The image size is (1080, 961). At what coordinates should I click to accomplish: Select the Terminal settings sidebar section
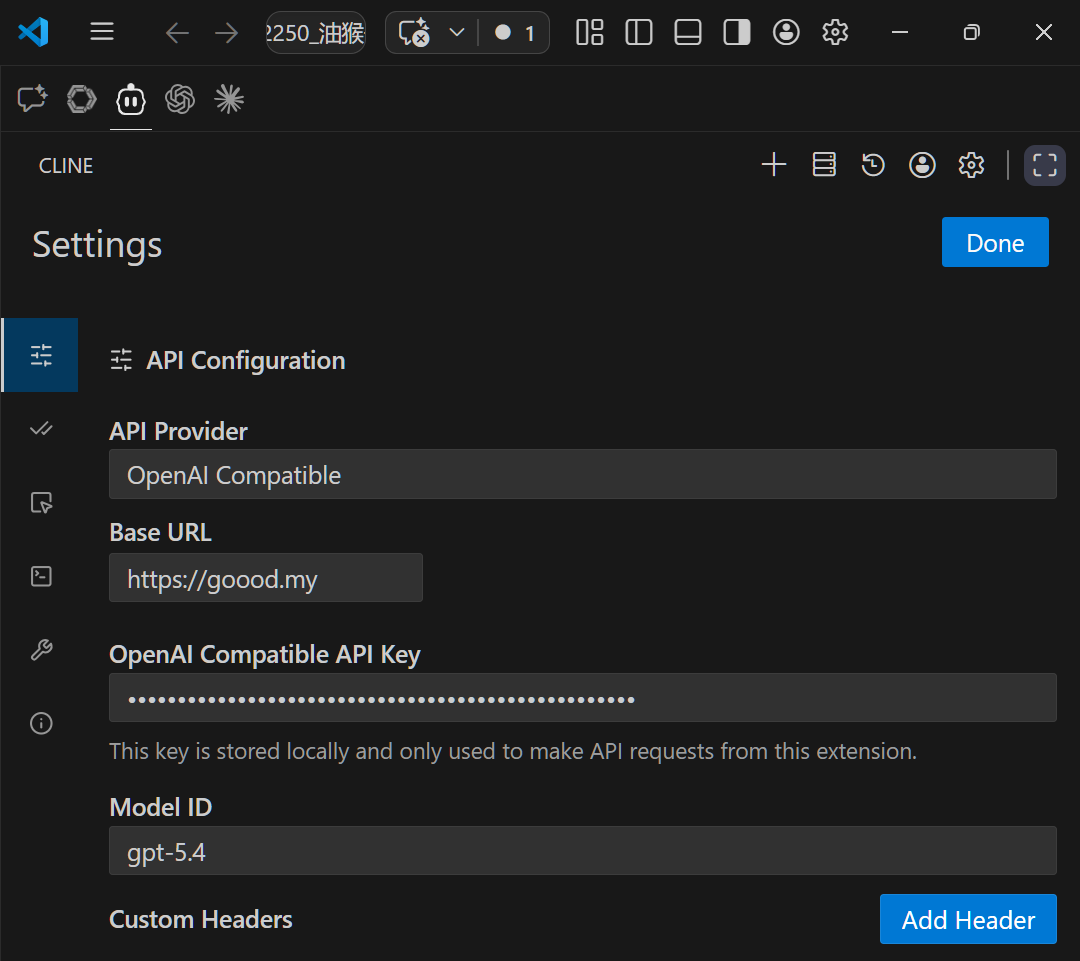[x=41, y=576]
